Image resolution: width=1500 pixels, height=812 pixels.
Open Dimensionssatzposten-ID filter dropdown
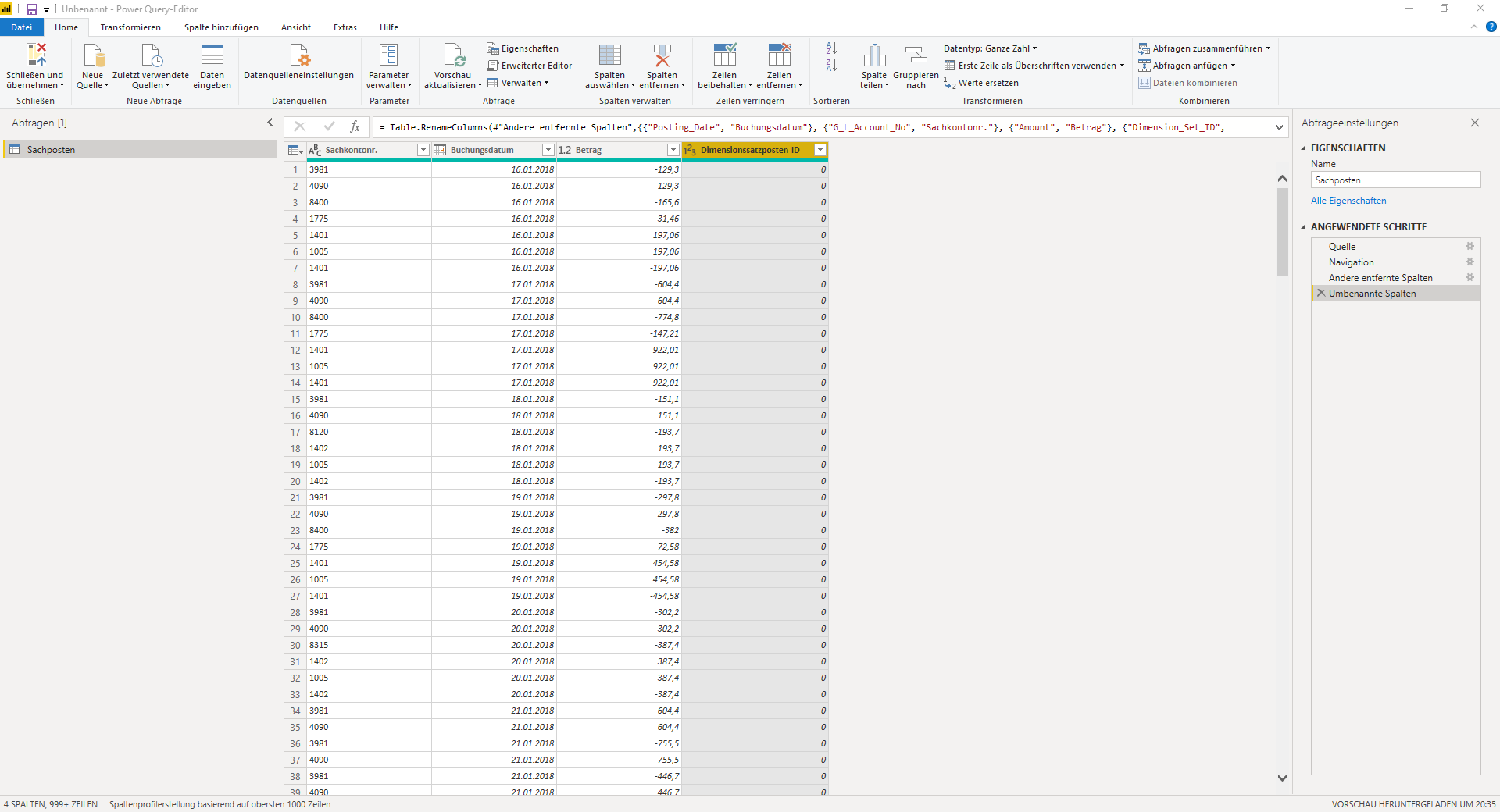[x=820, y=150]
